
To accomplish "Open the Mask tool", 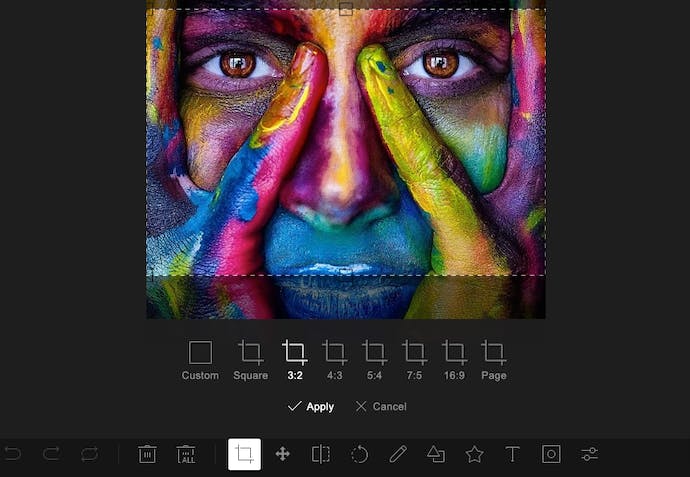I will (551, 454).
